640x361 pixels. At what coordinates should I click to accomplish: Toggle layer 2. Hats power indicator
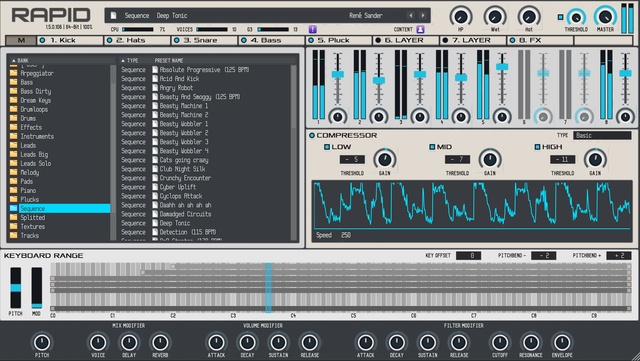tap(109, 40)
